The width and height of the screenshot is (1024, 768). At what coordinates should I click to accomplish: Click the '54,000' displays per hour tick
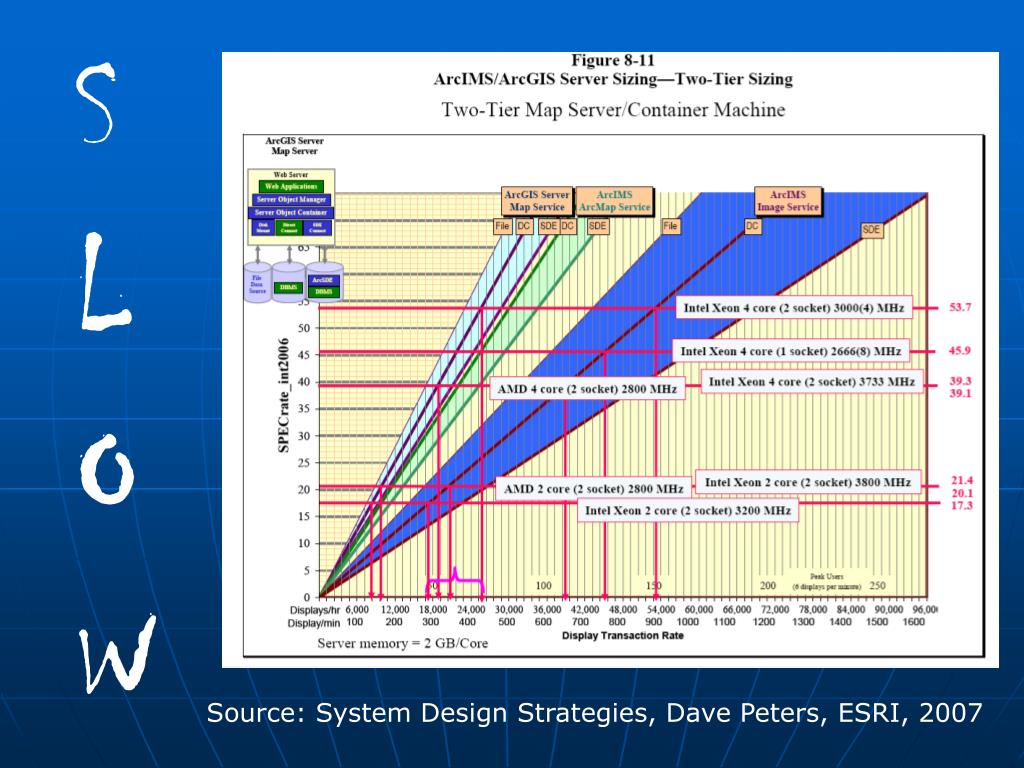pos(660,609)
